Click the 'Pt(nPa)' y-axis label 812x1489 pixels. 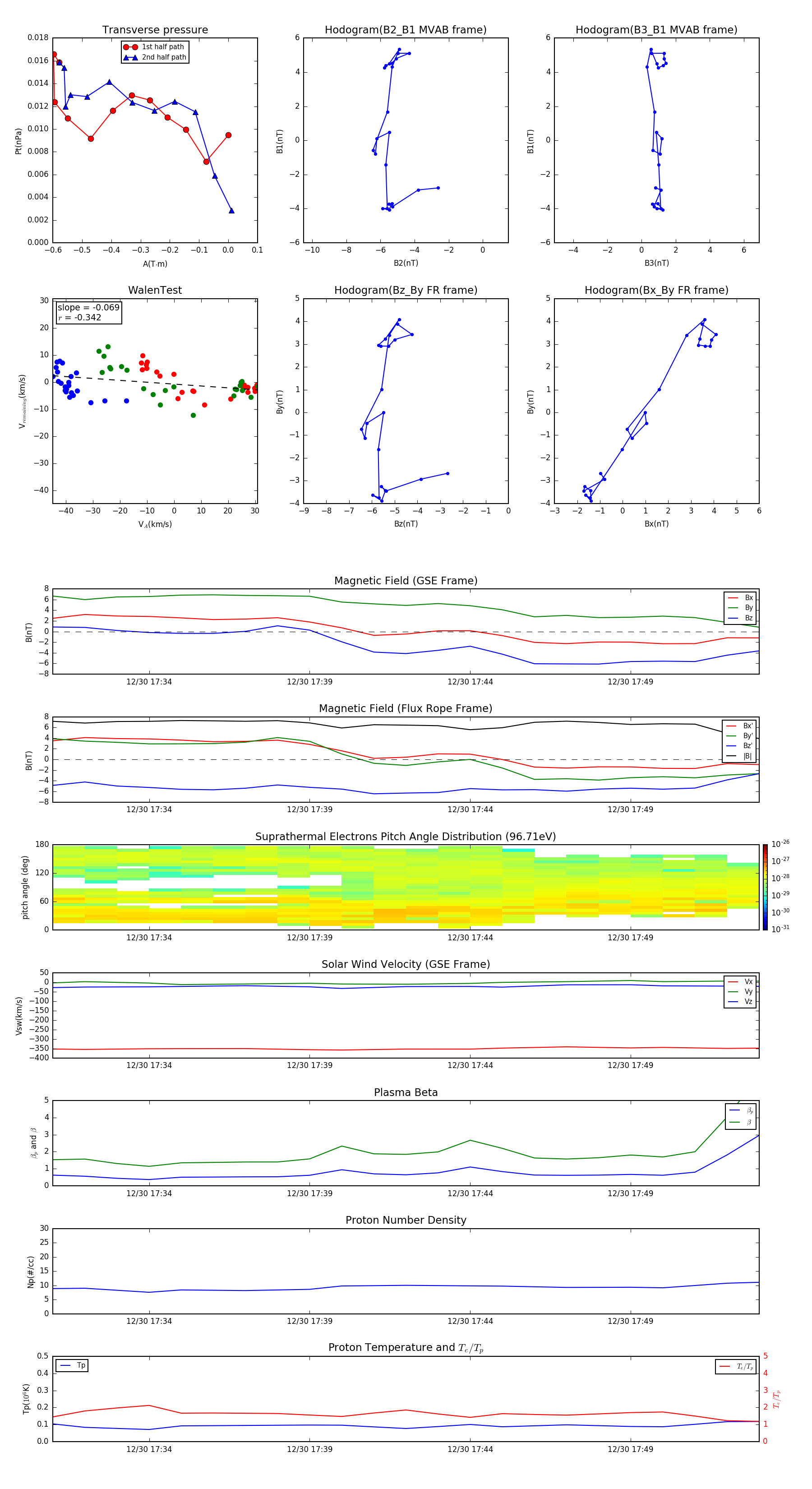(x=18, y=140)
